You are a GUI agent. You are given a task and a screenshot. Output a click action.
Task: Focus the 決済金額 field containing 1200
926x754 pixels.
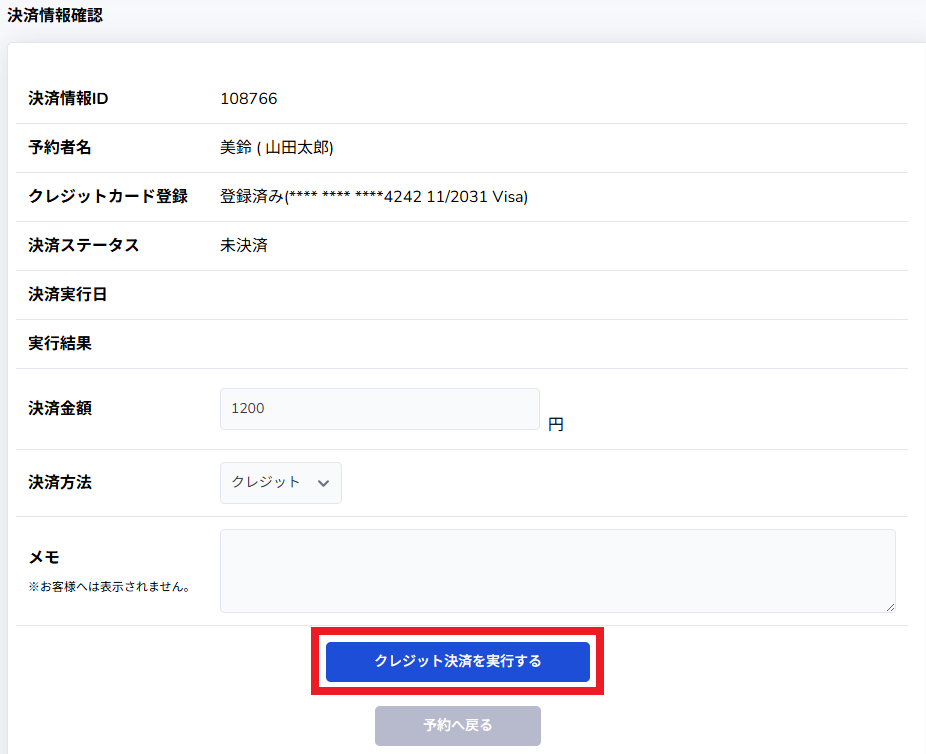[x=379, y=409]
